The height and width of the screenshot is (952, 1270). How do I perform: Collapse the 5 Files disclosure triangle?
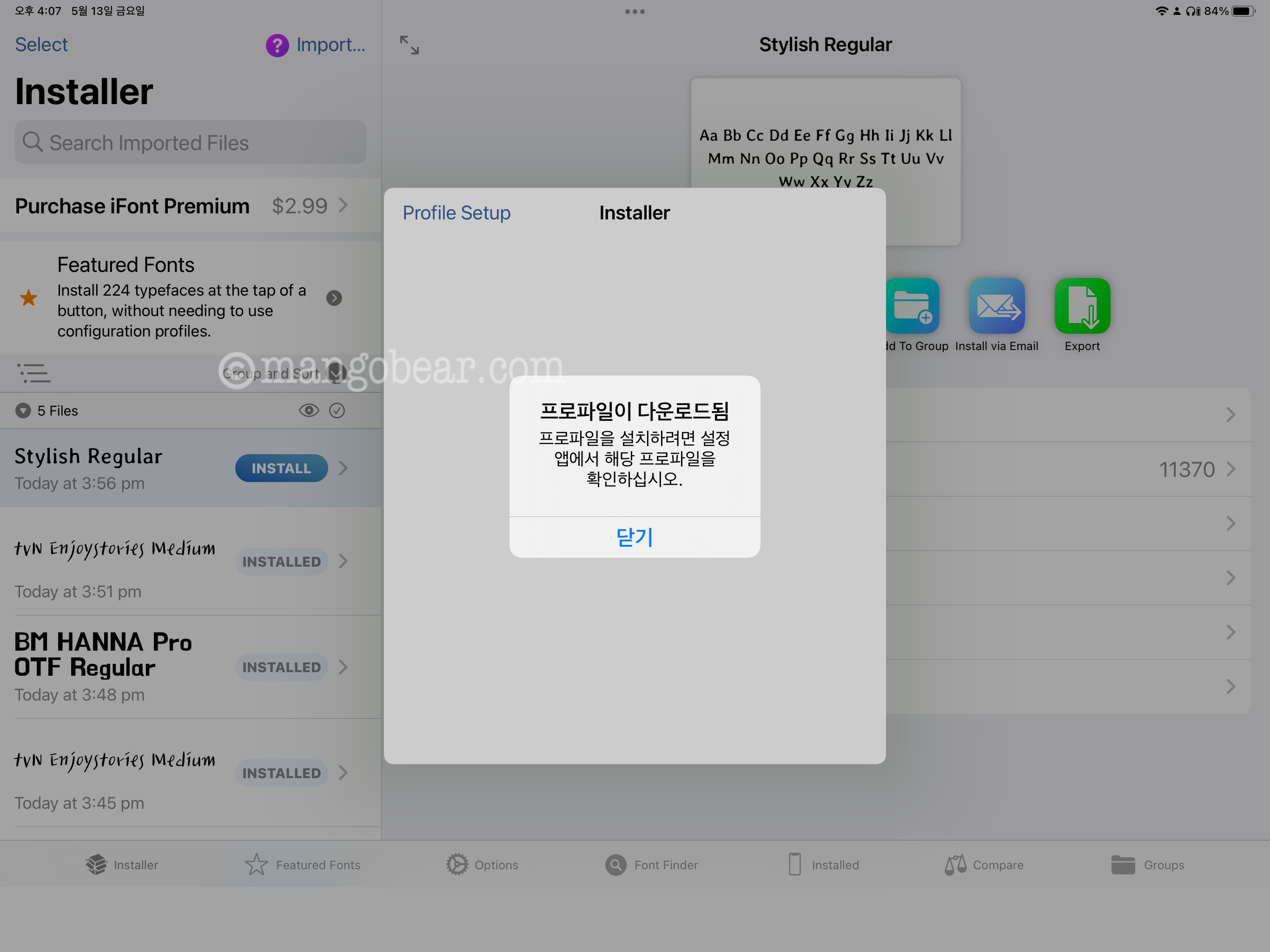23,410
